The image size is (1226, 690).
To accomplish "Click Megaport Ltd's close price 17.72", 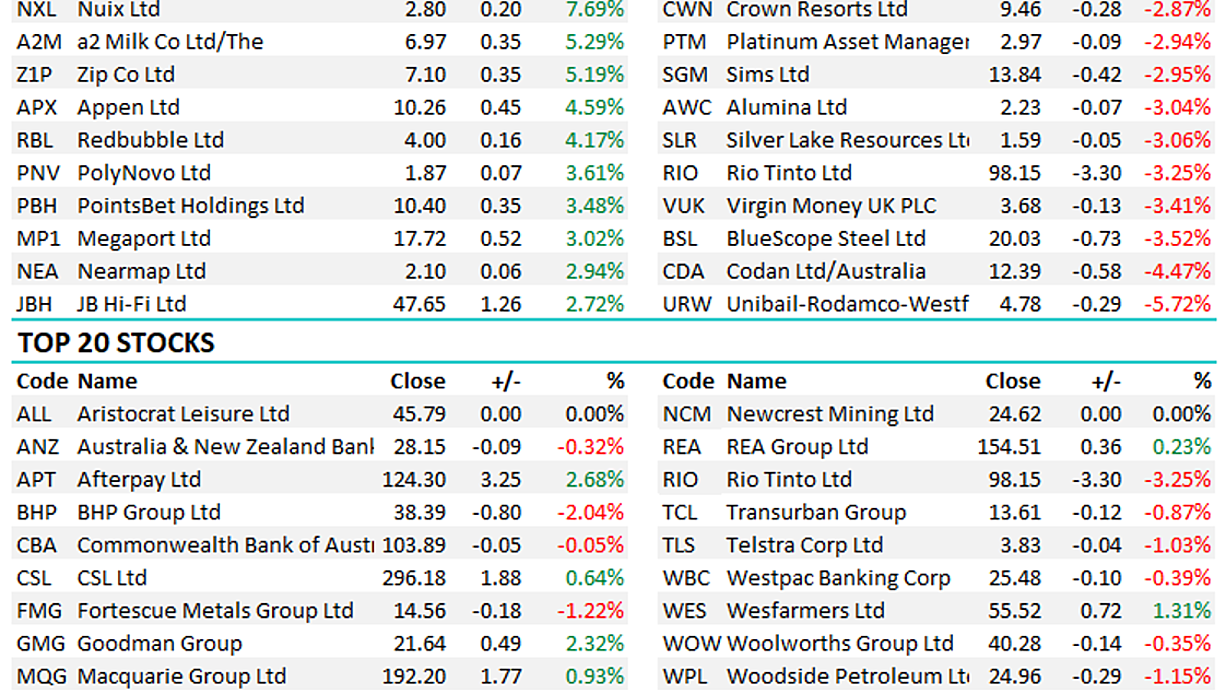I will 419,239.
